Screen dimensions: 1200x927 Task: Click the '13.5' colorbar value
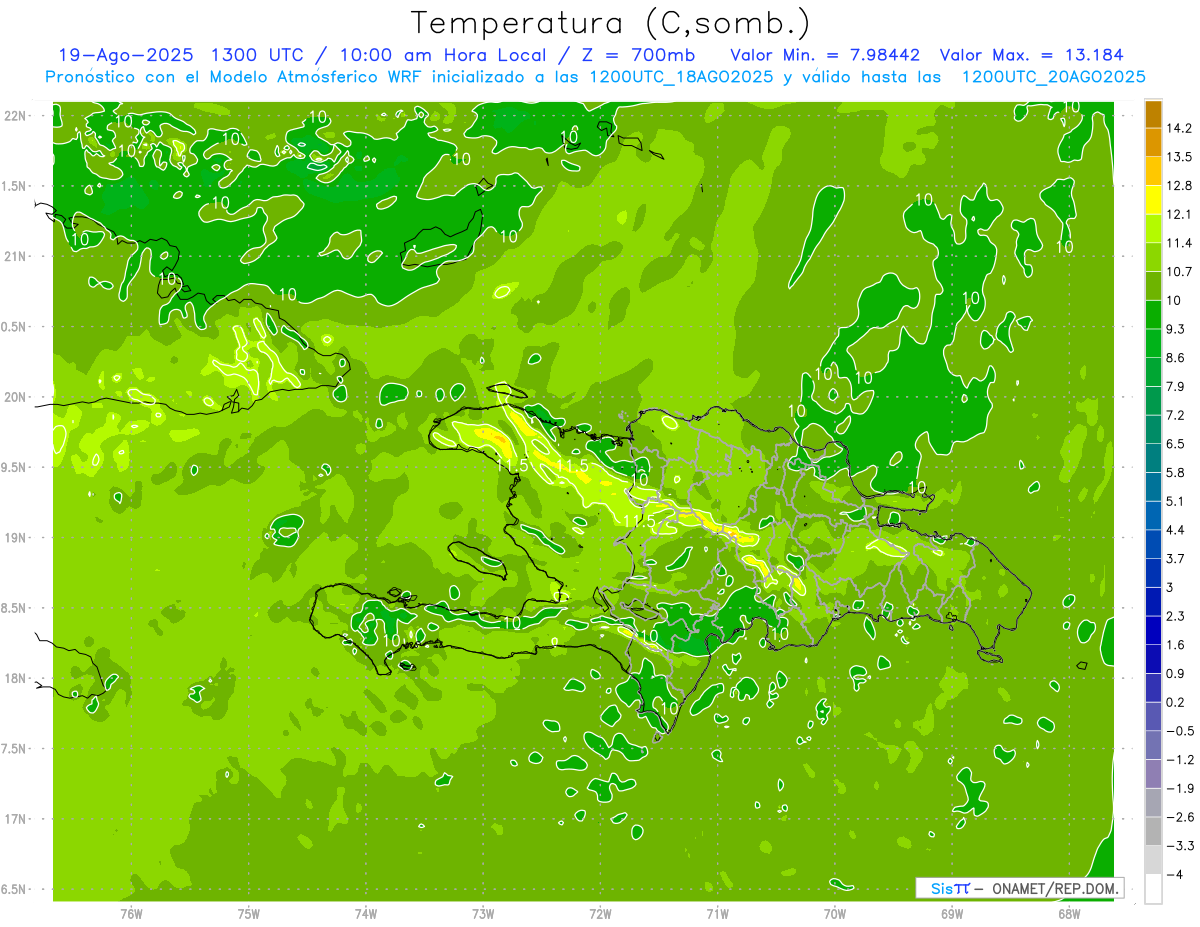pyautogui.click(x=1178, y=157)
